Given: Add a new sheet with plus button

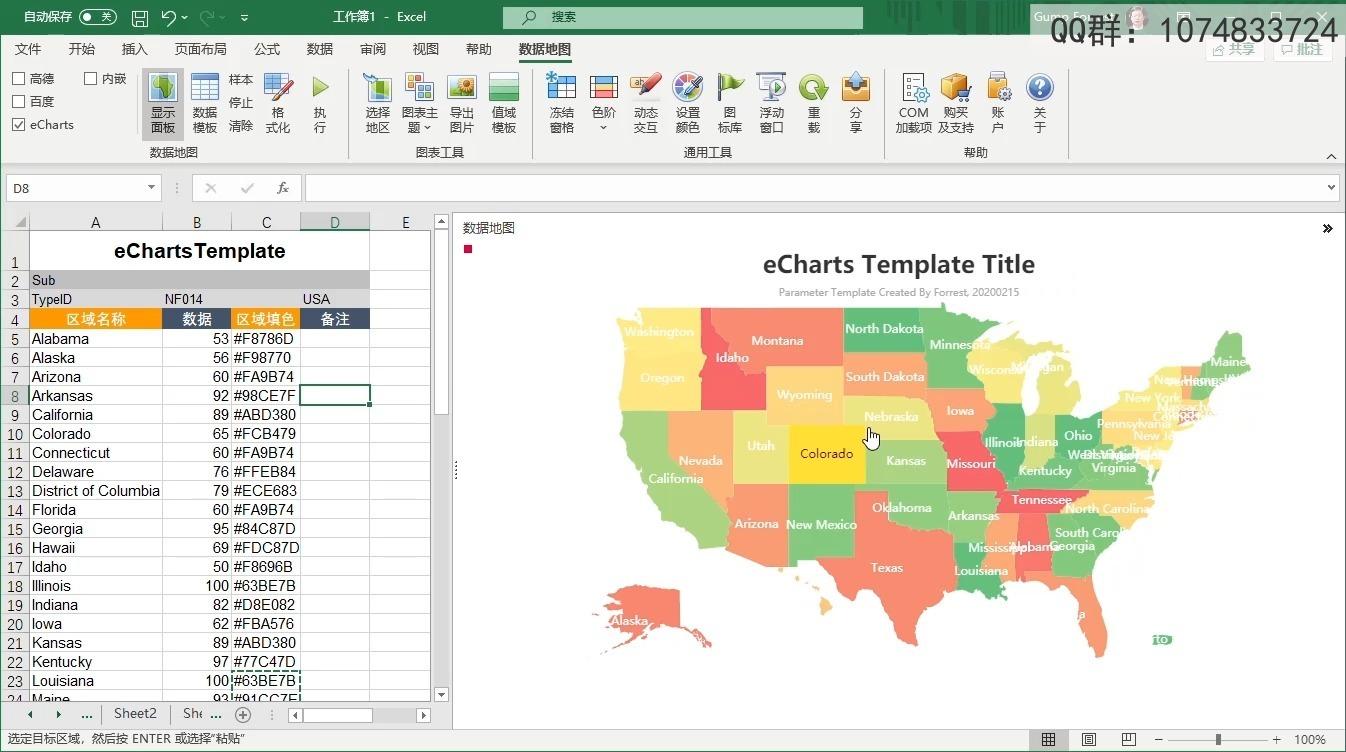Looking at the screenshot, I should [243, 715].
